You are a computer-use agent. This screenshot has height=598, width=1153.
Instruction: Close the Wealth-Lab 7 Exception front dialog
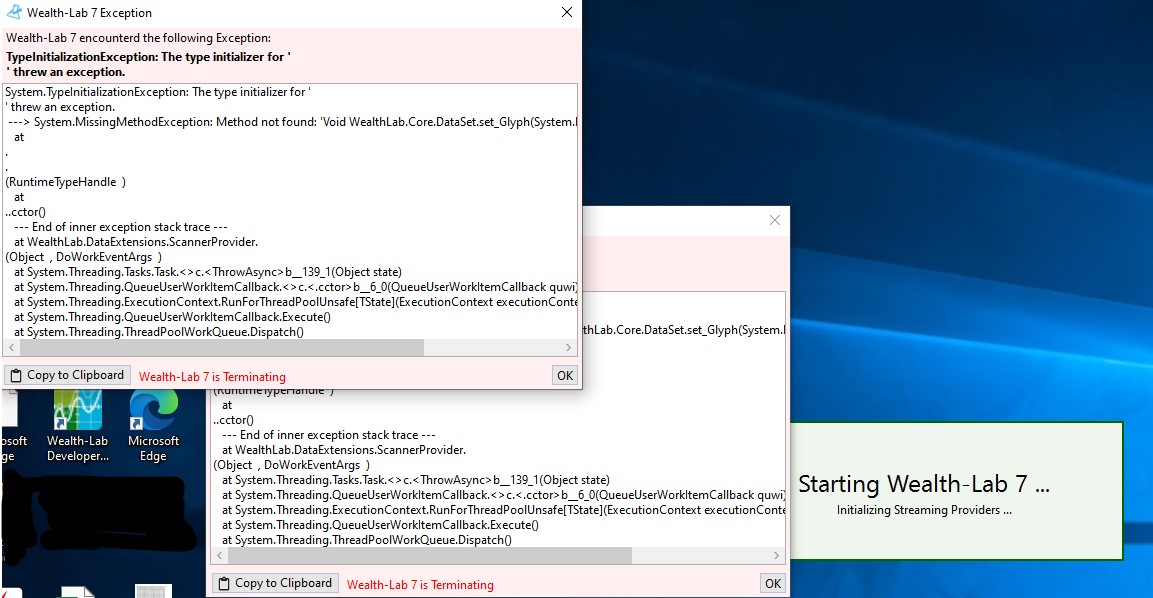[x=566, y=13]
